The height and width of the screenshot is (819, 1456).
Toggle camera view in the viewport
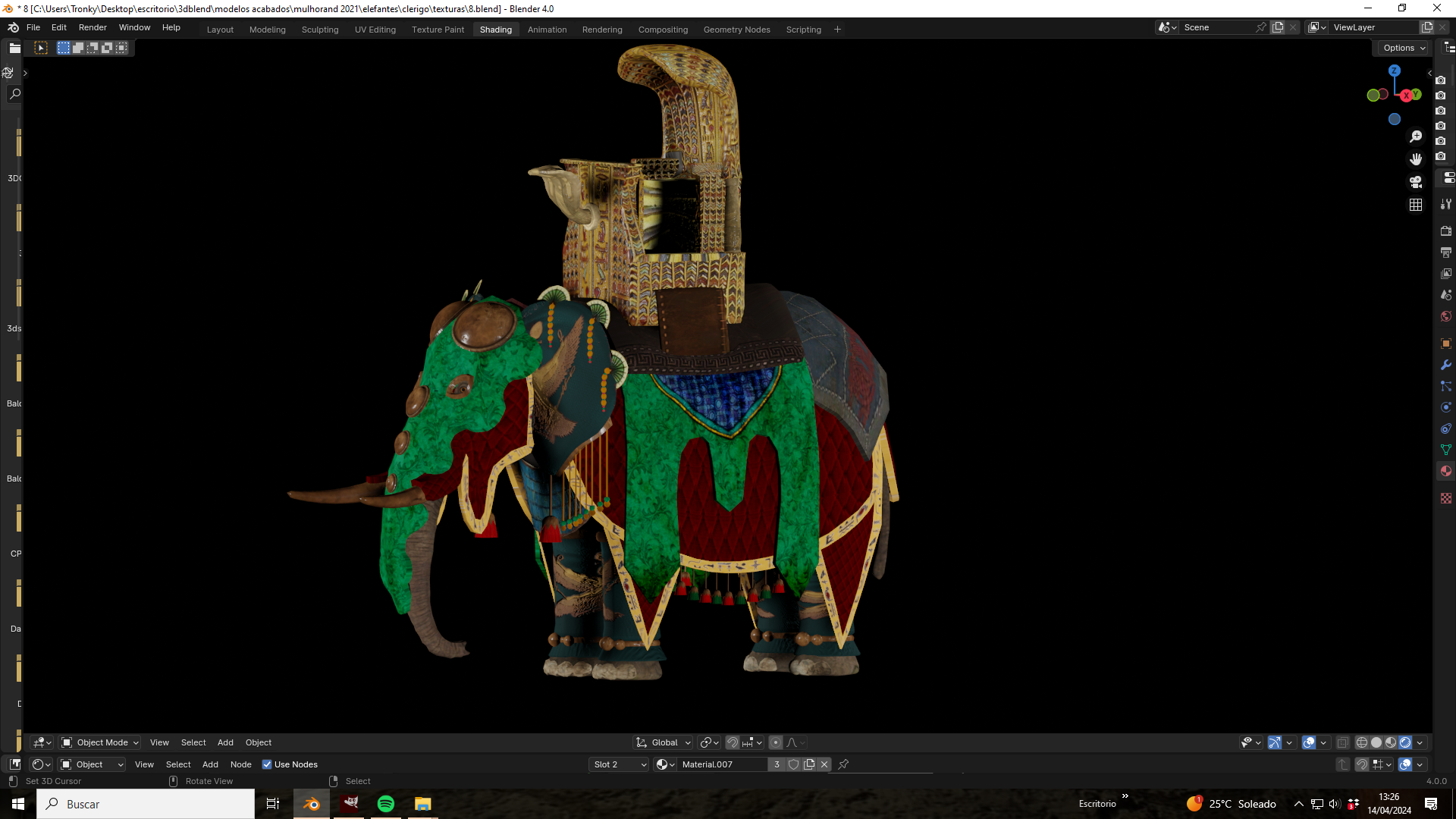tap(1416, 182)
